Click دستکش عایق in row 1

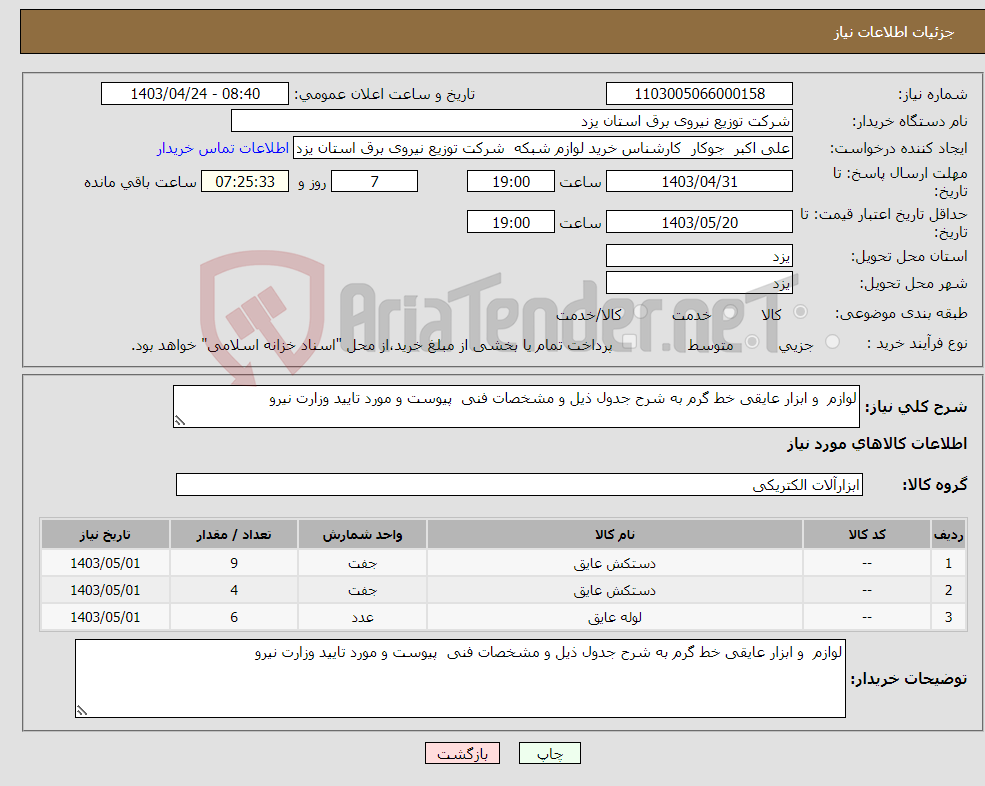(x=614, y=564)
